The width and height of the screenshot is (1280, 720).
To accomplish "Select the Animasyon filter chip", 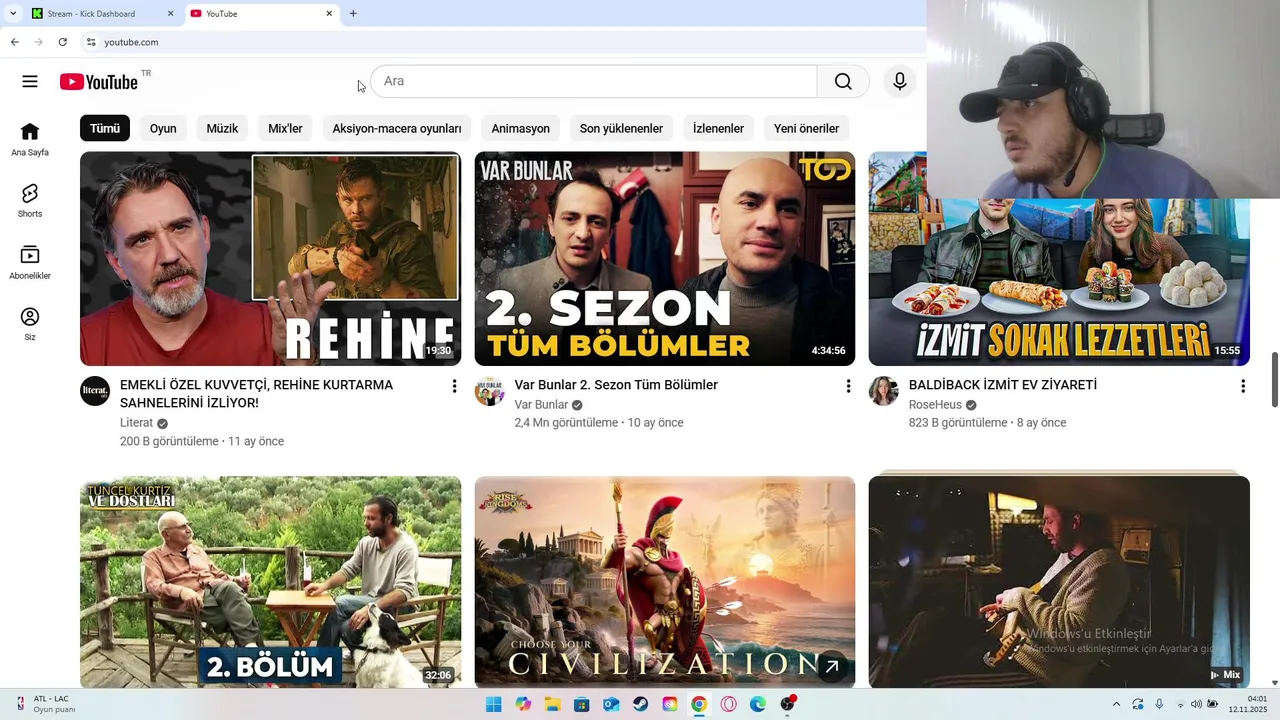I will pyautogui.click(x=520, y=128).
